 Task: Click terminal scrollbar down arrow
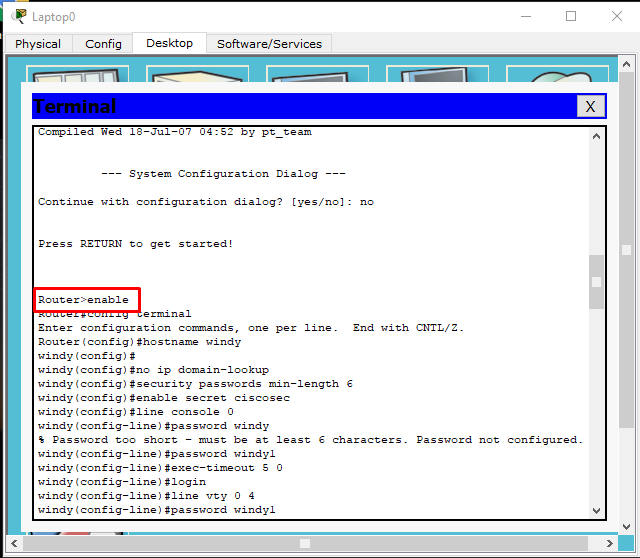pyautogui.click(x=596, y=511)
